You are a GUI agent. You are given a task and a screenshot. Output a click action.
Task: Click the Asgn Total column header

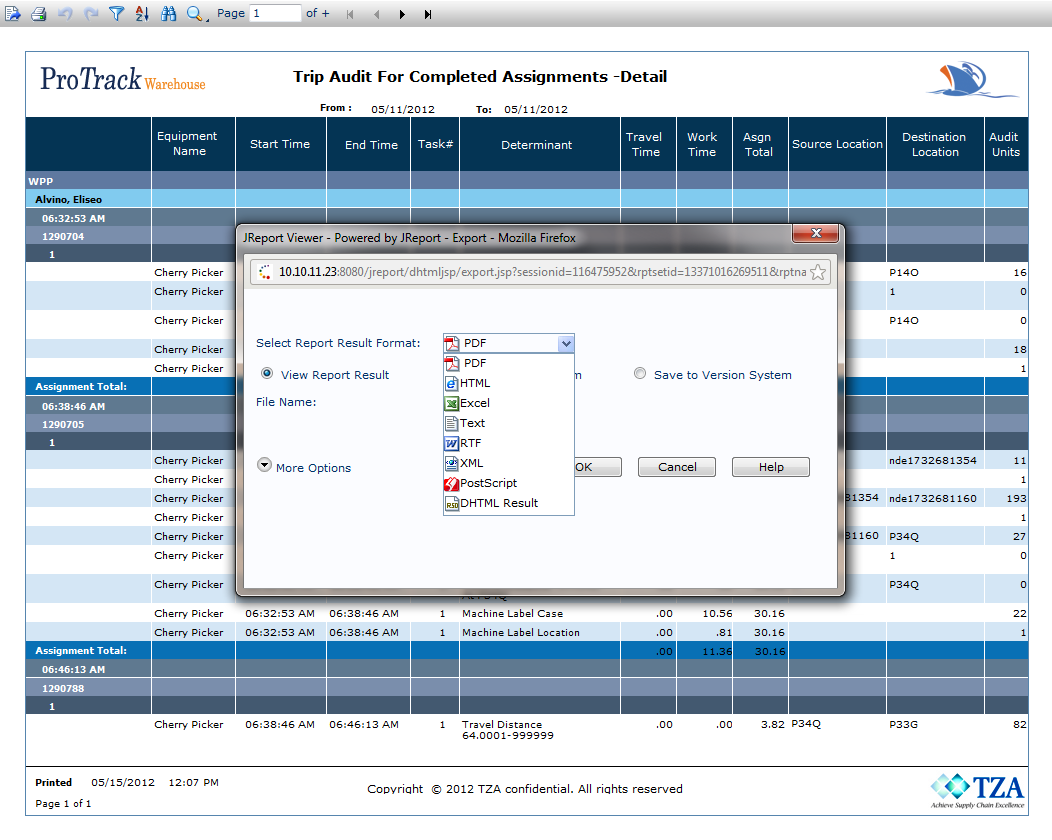click(x=760, y=144)
